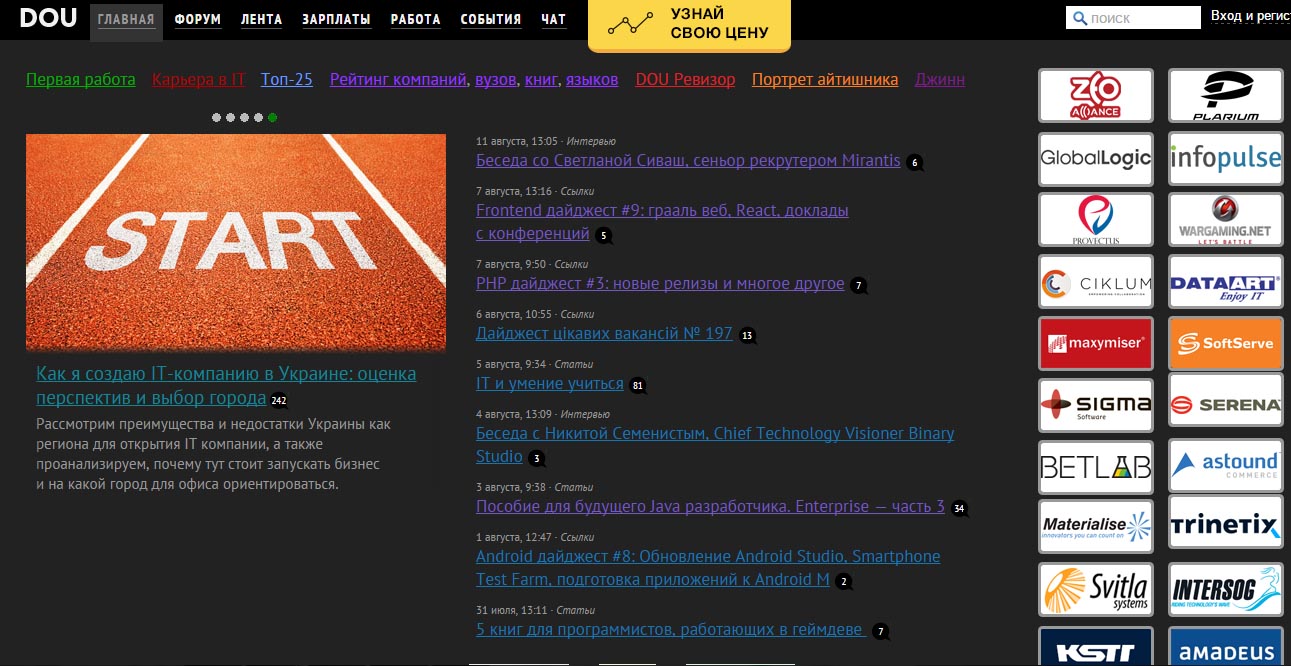Select the third carousel dot indicator
Image resolution: width=1291 pixels, height=666 pixels.
(x=244, y=117)
